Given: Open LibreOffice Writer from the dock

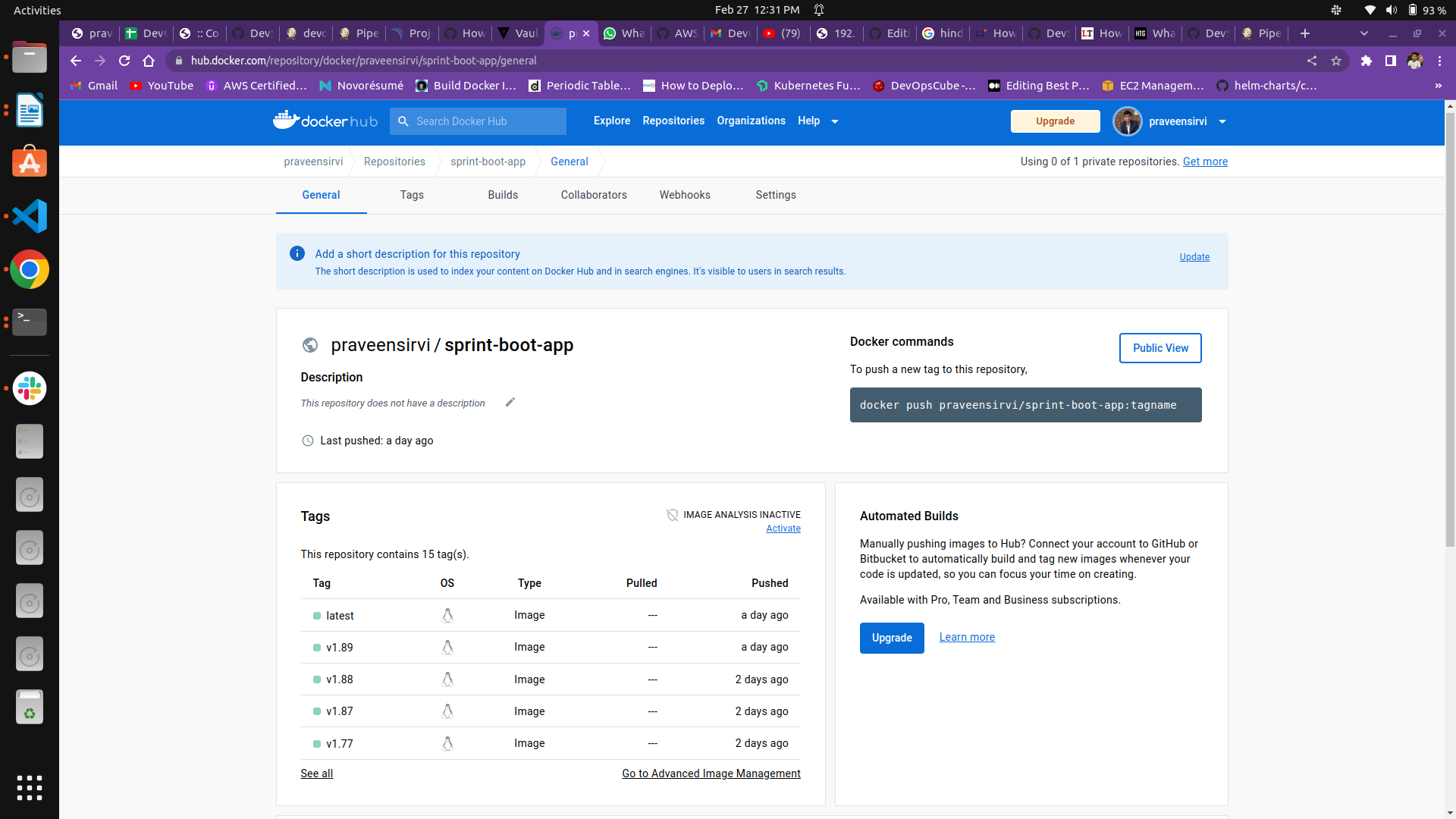Looking at the screenshot, I should point(30,110).
